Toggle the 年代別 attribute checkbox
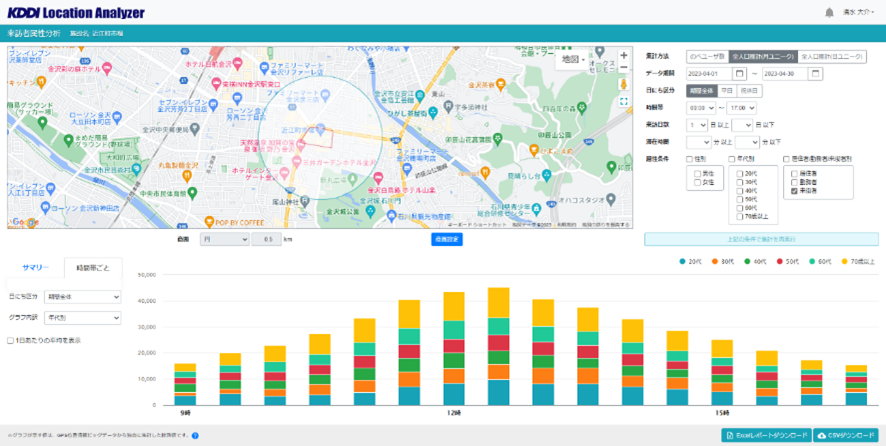The width and height of the screenshot is (886, 446). click(x=732, y=159)
